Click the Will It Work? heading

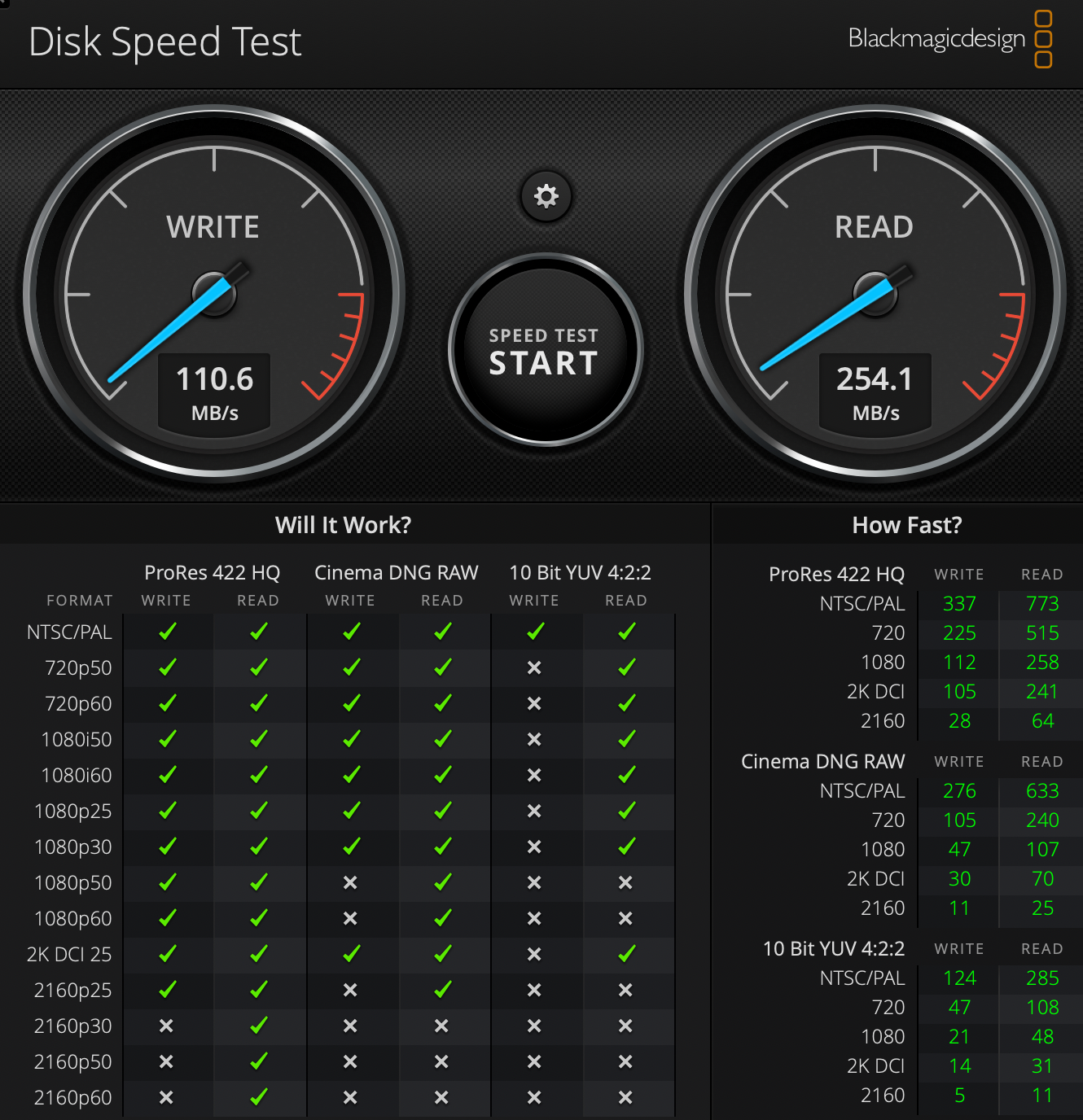pos(343,525)
